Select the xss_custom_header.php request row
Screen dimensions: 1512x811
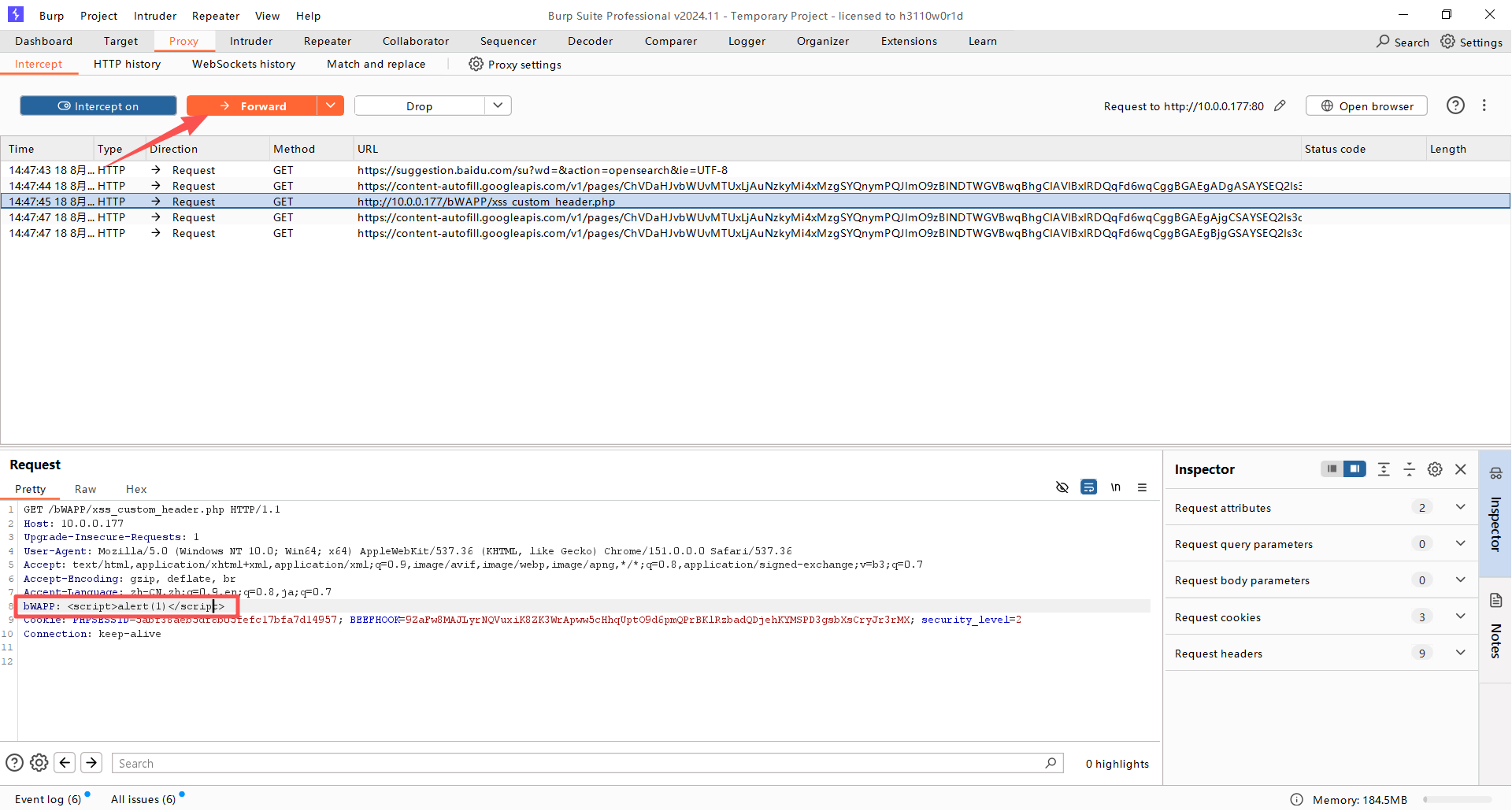coord(755,202)
